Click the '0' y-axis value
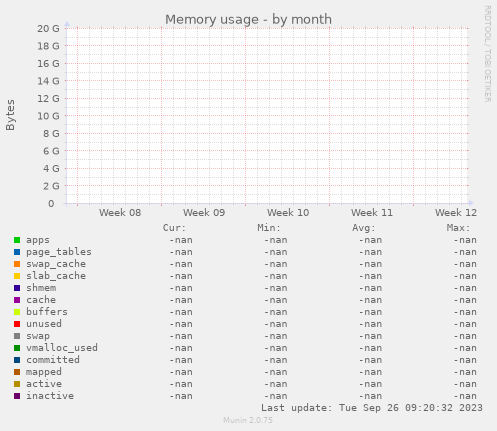 pyautogui.click(x=51, y=204)
